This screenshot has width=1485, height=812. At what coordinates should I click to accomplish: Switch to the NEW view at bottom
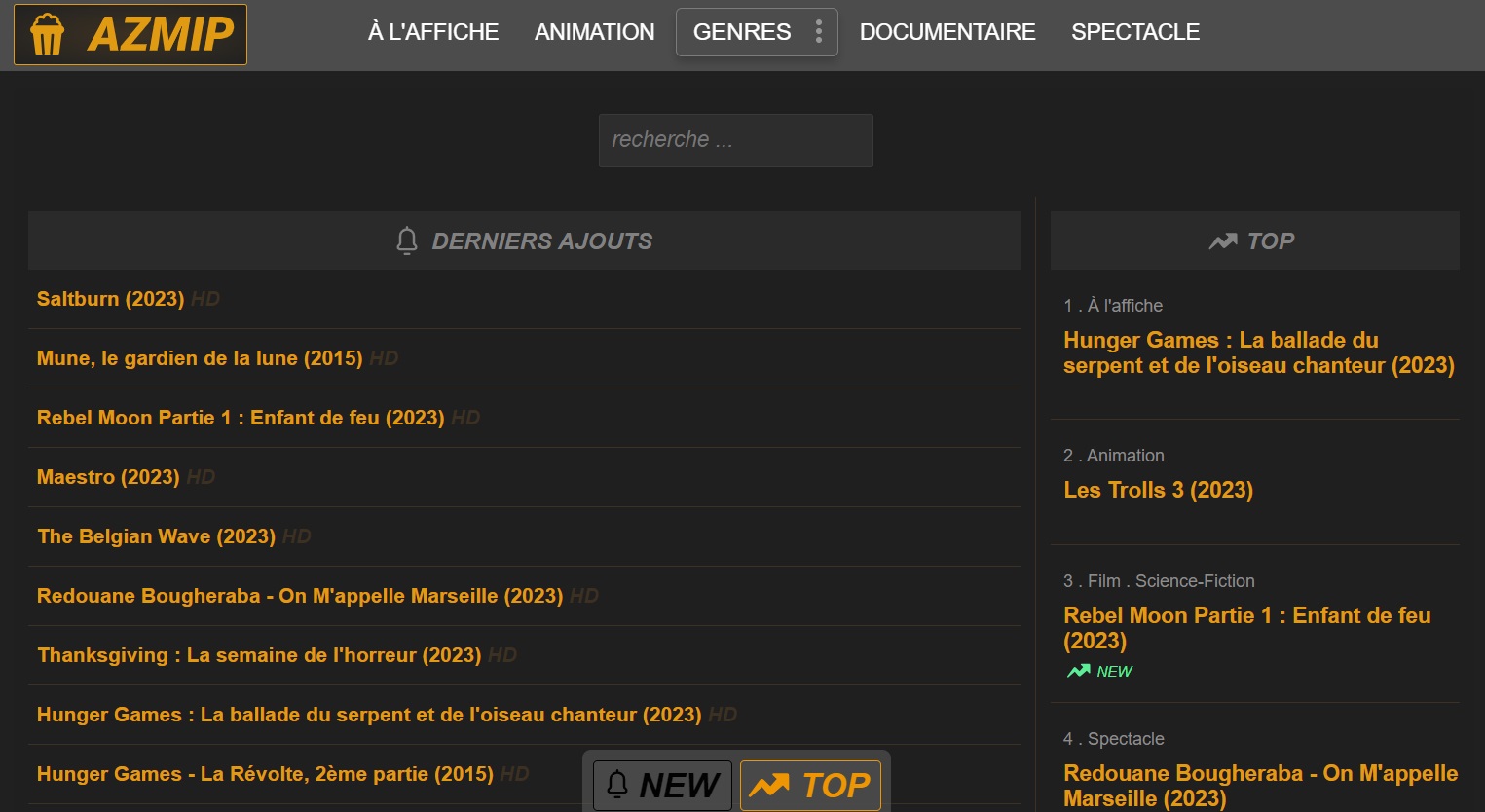click(660, 784)
